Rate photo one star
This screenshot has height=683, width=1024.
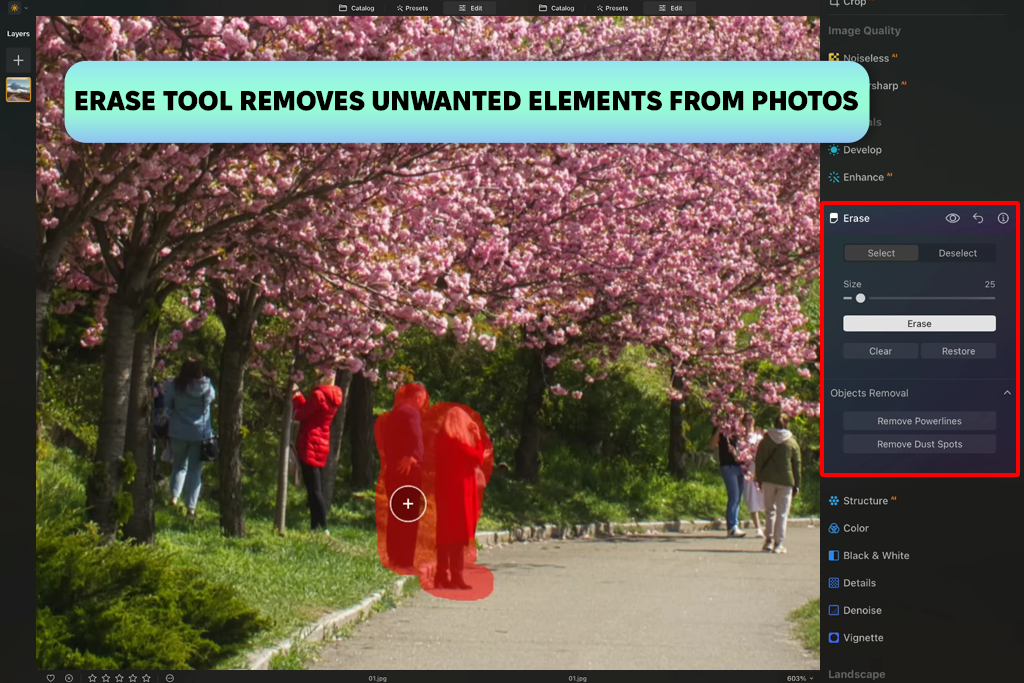click(92, 678)
